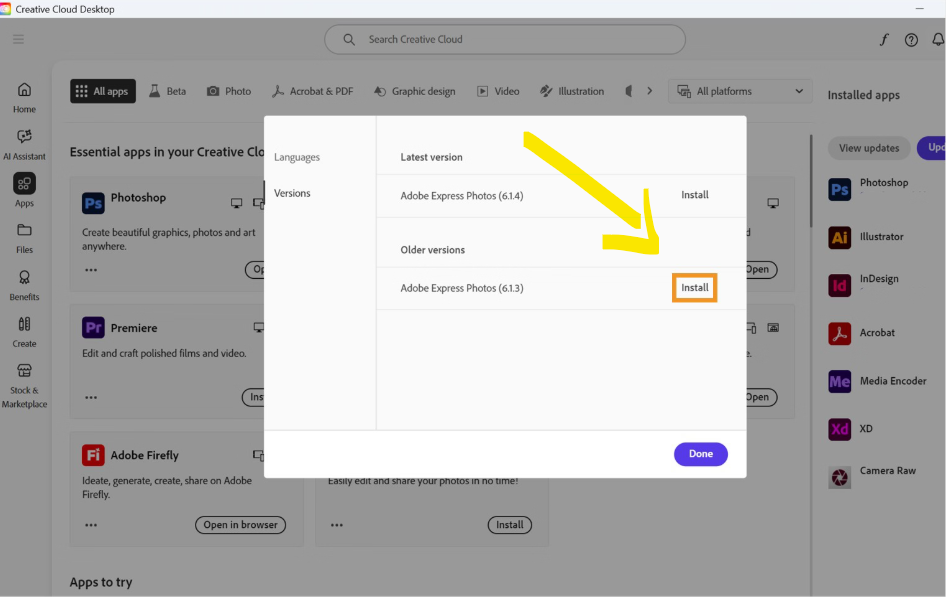Click the Done button
946x597 pixels.
[700, 454]
